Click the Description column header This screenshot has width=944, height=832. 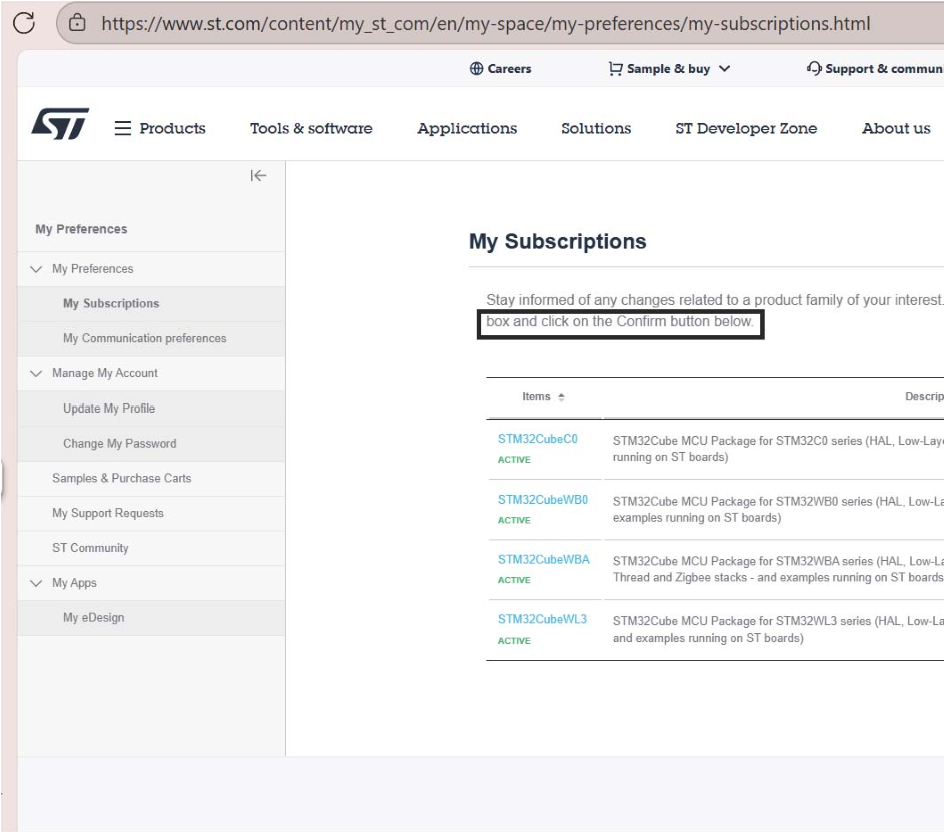924,397
